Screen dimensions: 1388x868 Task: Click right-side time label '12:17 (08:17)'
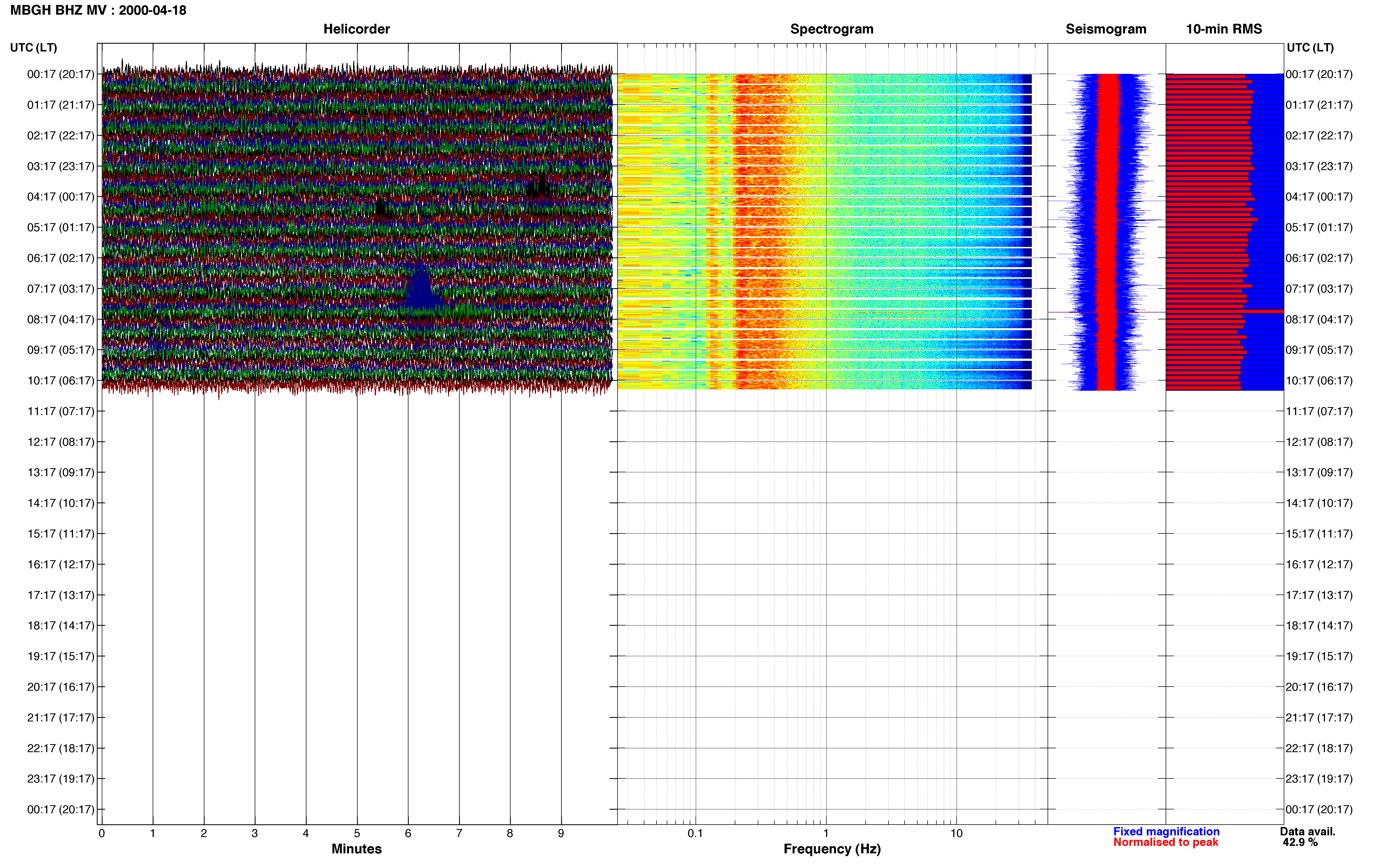[1319, 442]
